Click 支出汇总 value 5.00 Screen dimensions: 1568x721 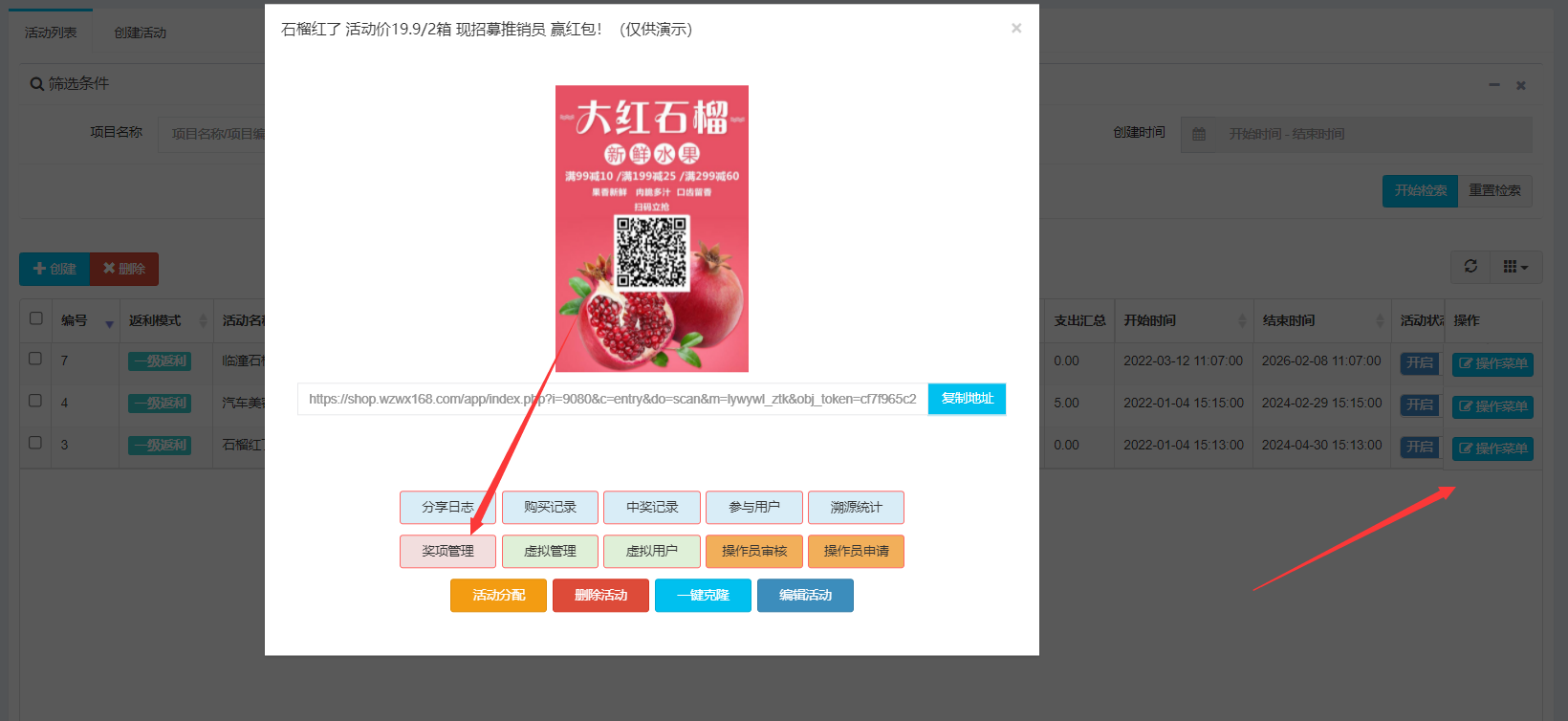pyautogui.click(x=1066, y=404)
